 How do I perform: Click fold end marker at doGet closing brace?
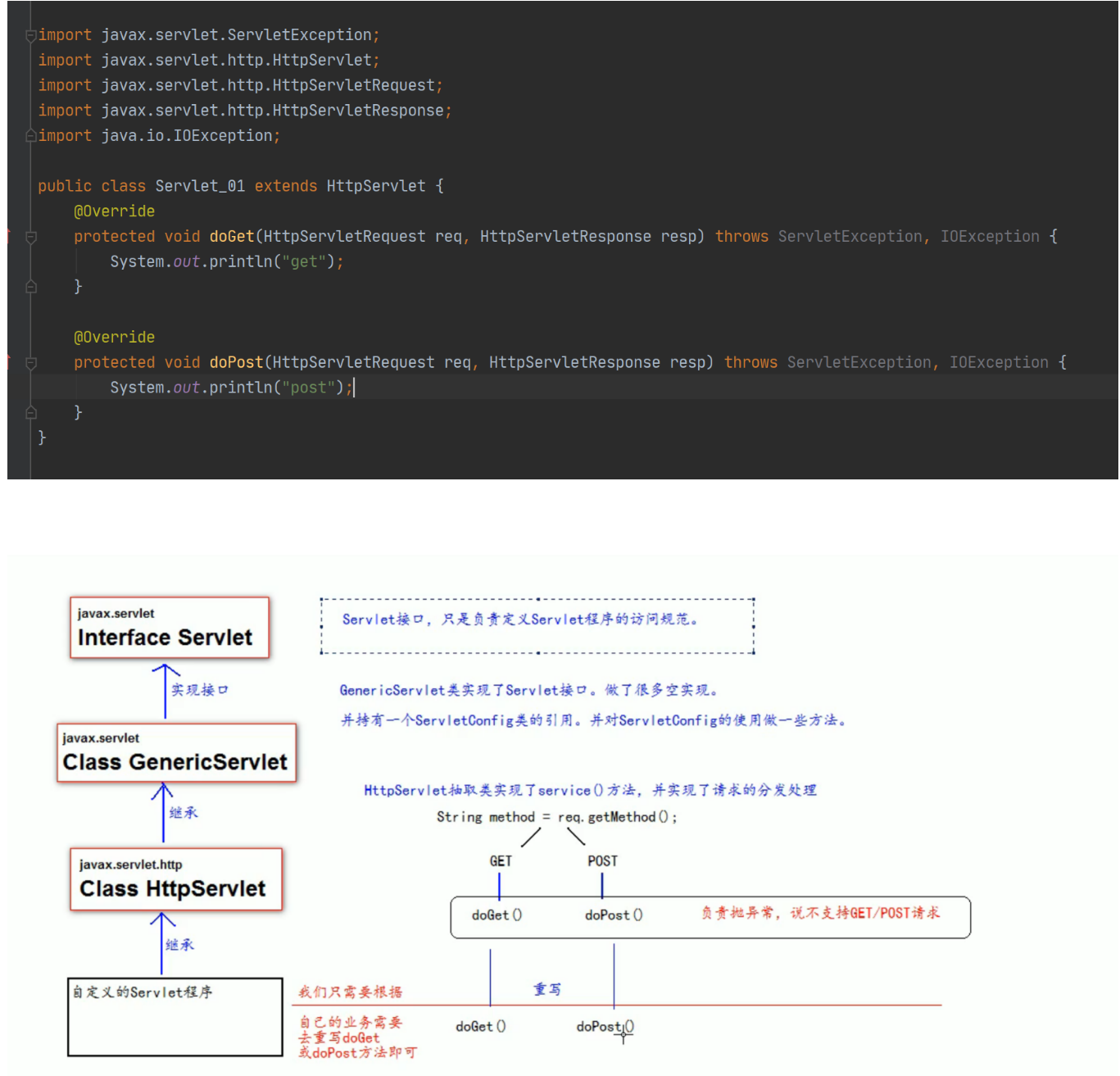tap(31, 287)
